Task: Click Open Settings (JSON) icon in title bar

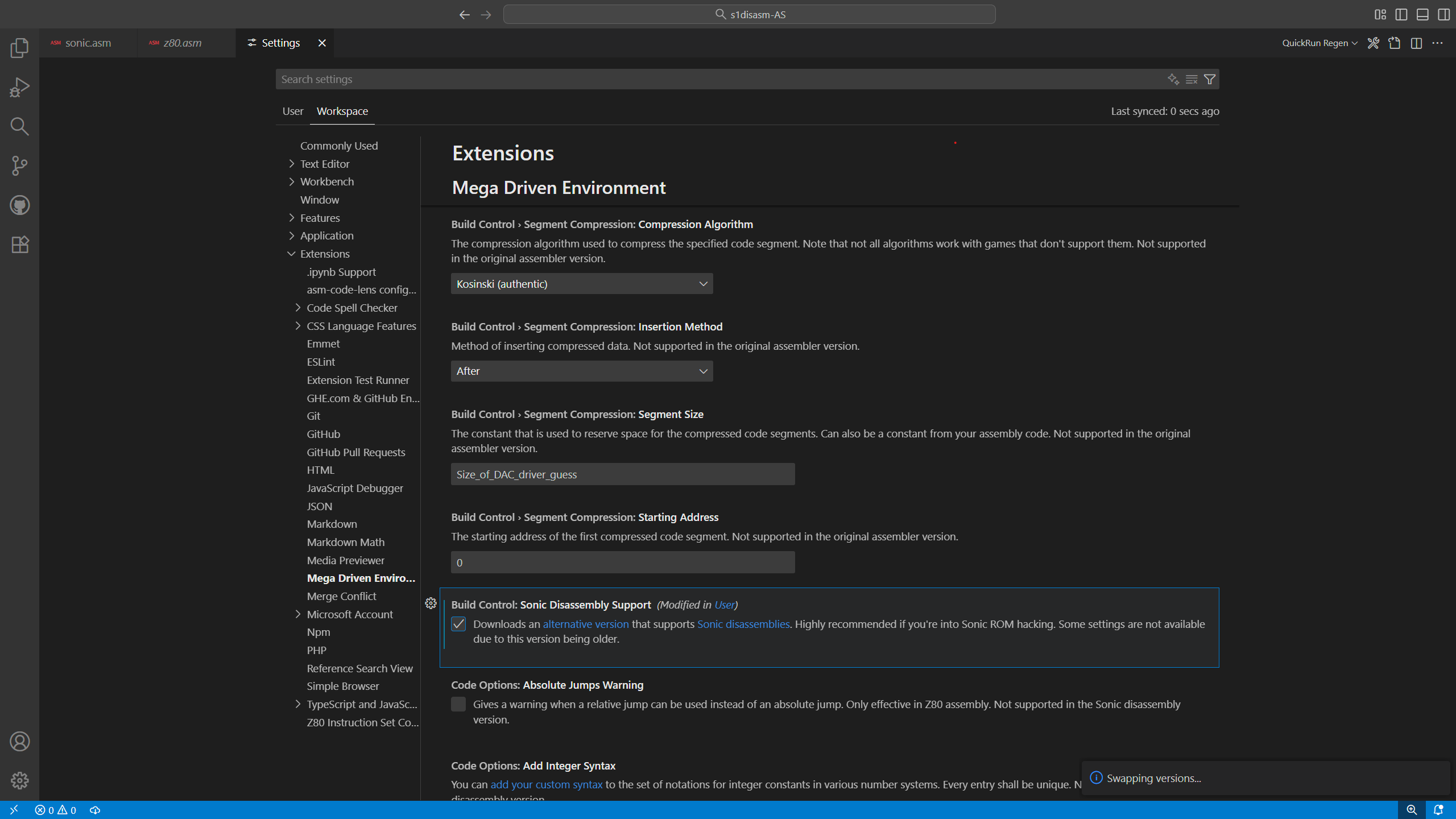Action: coord(1394,43)
